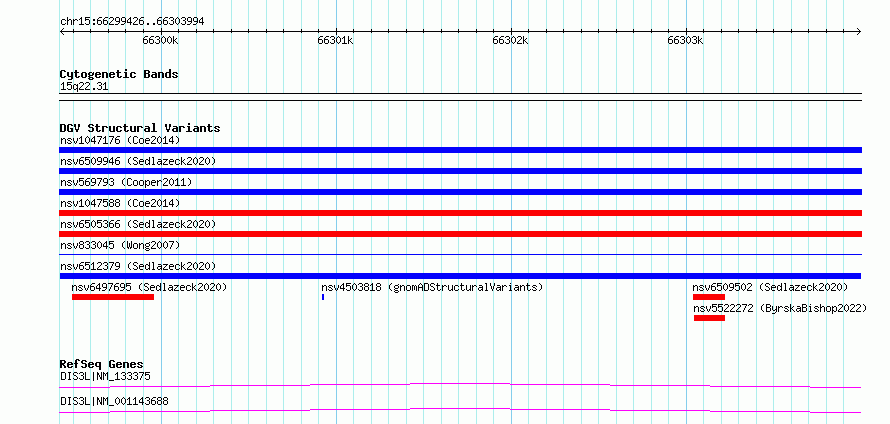Open the nsv5522272 (ByrskaBishop2022) label
This screenshot has height=424, width=890.
click(780, 308)
